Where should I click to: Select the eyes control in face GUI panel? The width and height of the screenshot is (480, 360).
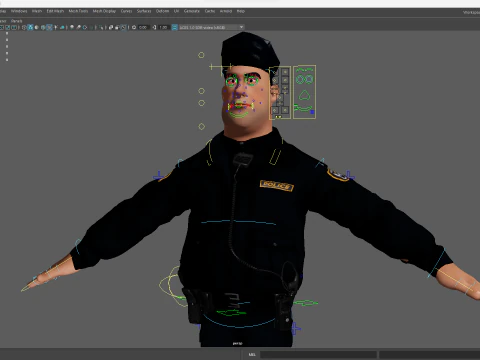click(304, 79)
